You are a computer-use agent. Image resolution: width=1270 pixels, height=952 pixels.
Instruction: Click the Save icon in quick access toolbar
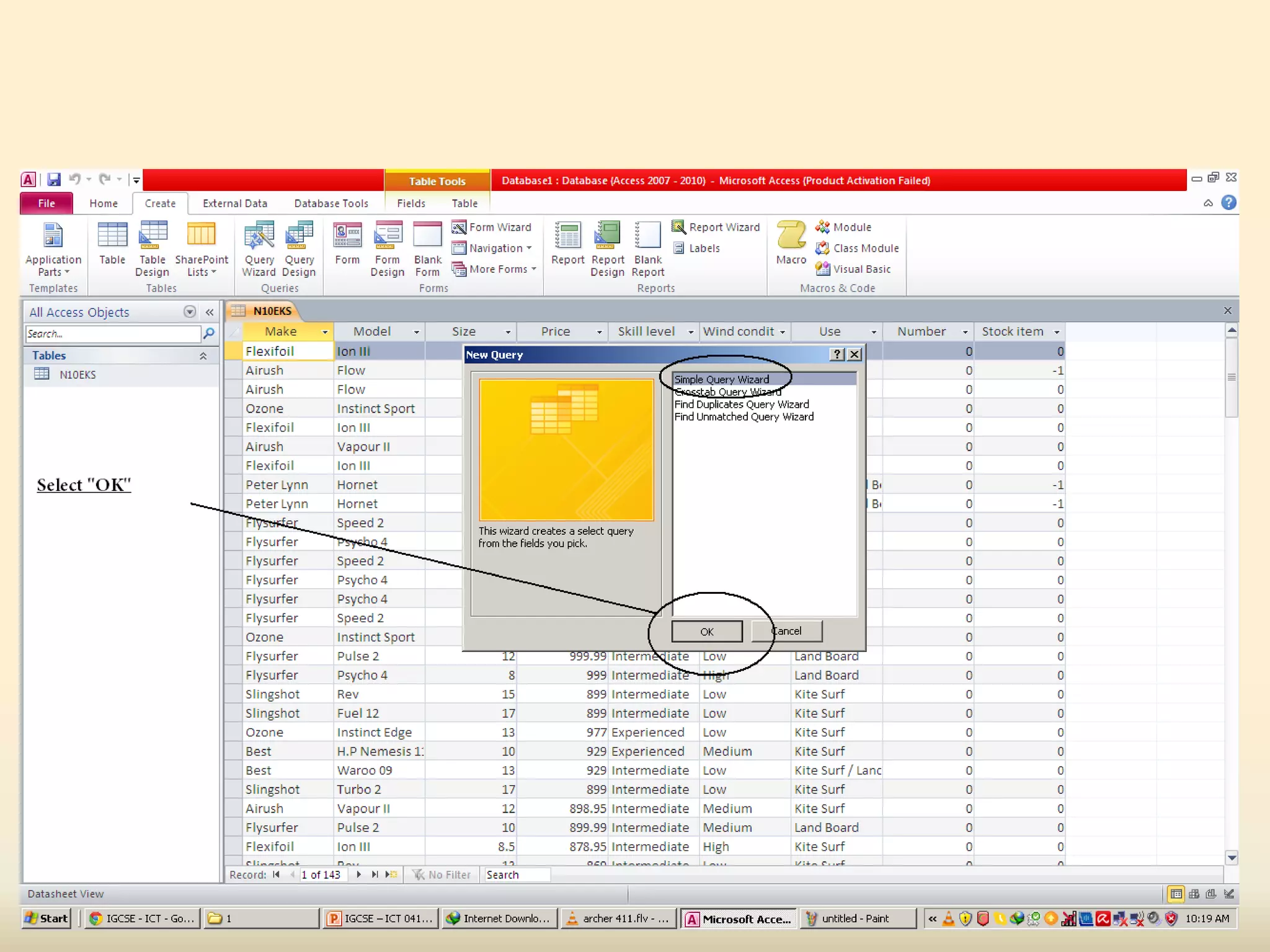click(x=54, y=180)
